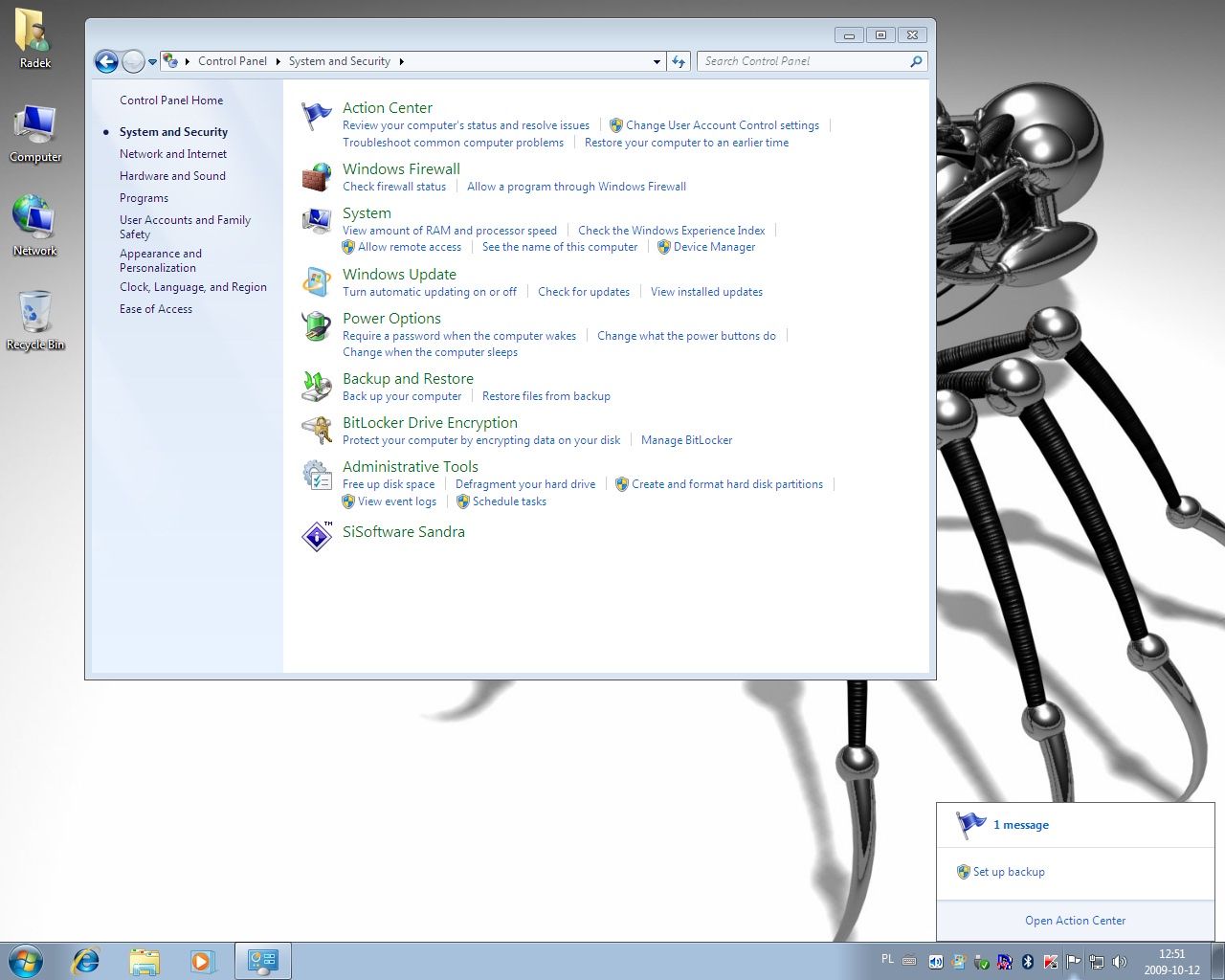Click the Administrative Tools gear icon

316,475
